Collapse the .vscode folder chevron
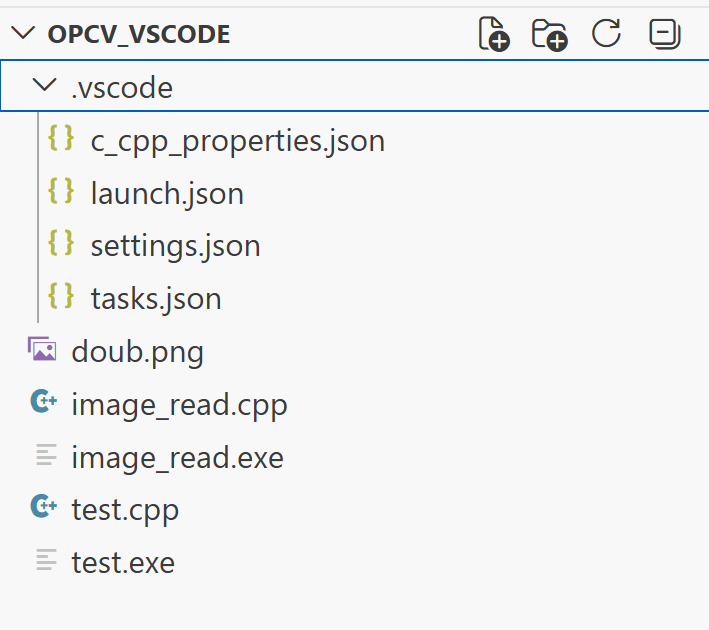Image resolution: width=709 pixels, height=630 pixels. [x=45, y=85]
